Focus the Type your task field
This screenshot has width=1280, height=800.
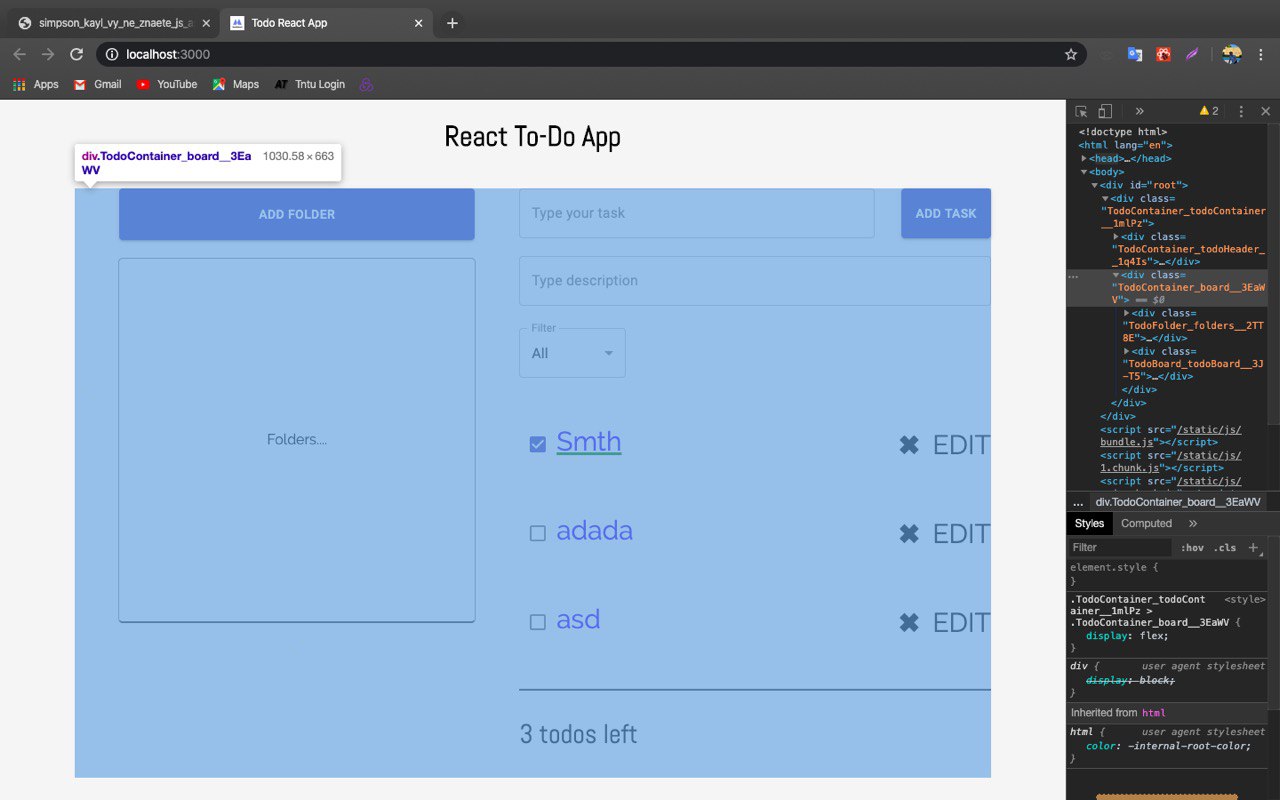(697, 213)
